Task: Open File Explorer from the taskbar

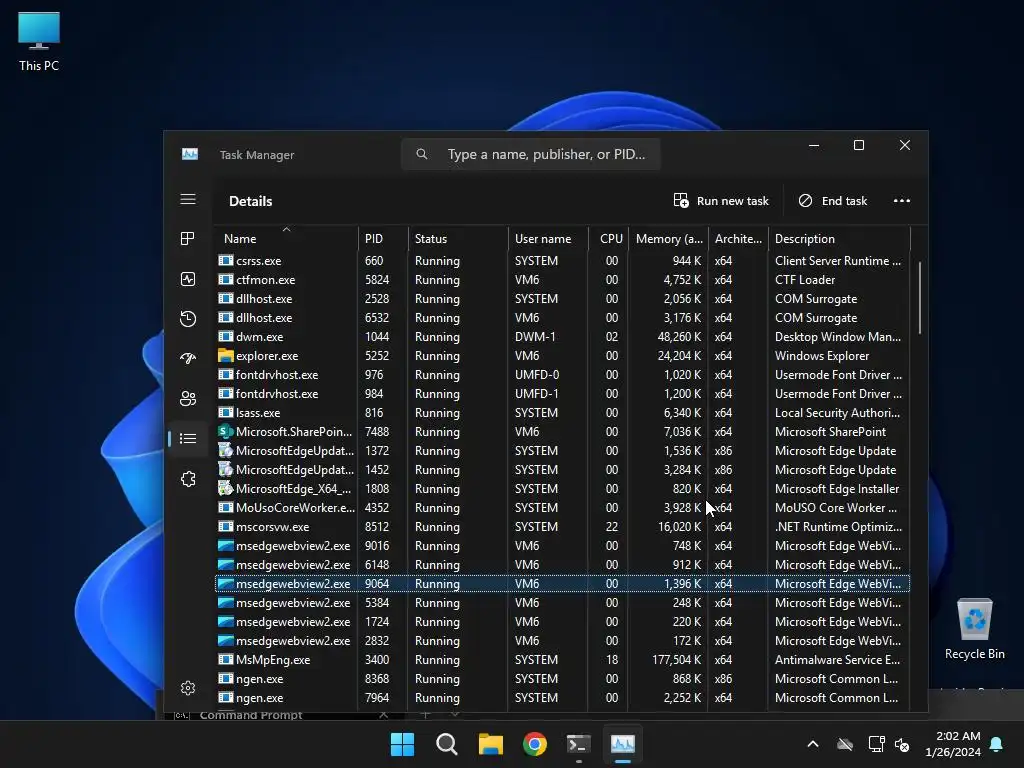Action: 490,744
